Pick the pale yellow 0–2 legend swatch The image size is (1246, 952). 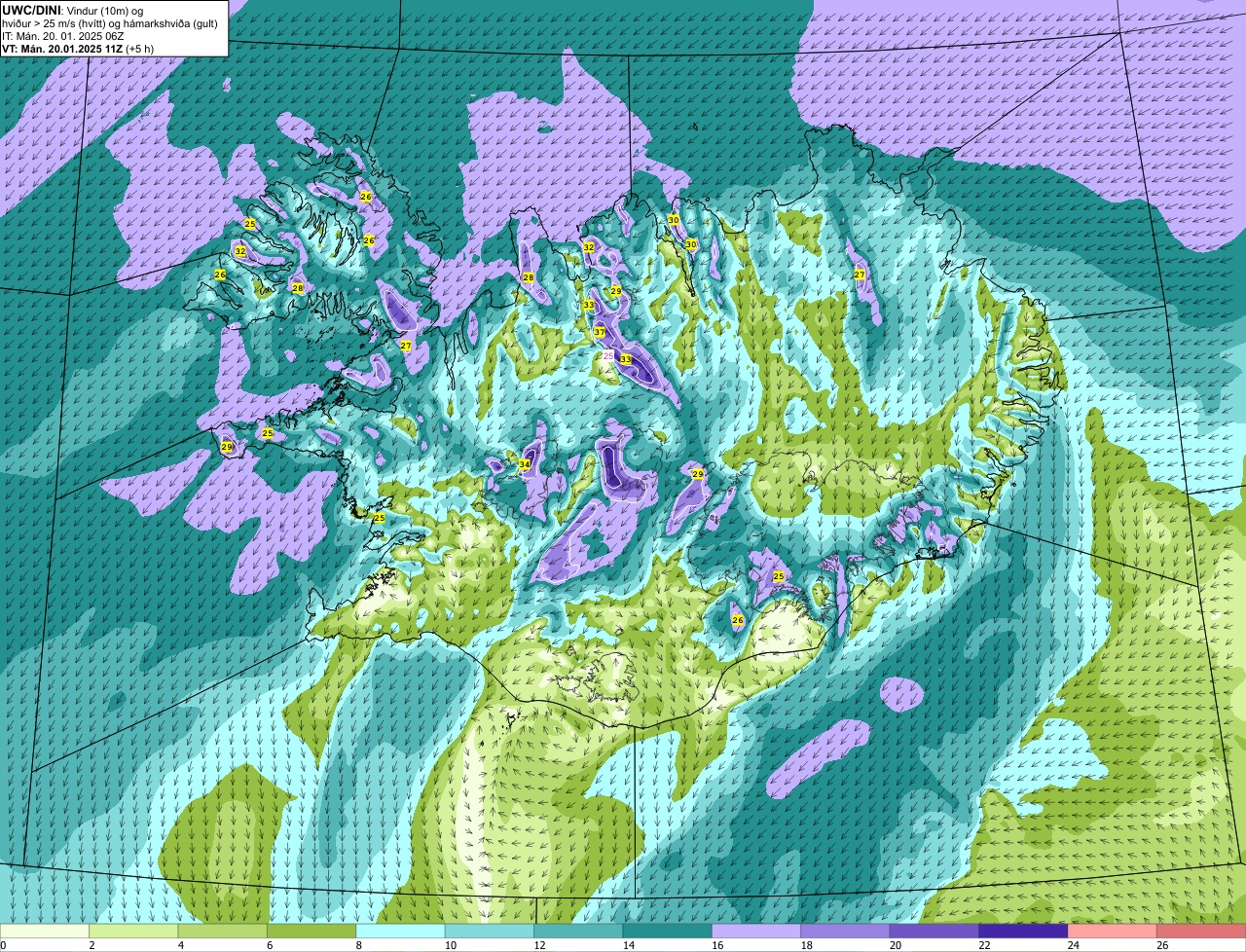pos(45,932)
